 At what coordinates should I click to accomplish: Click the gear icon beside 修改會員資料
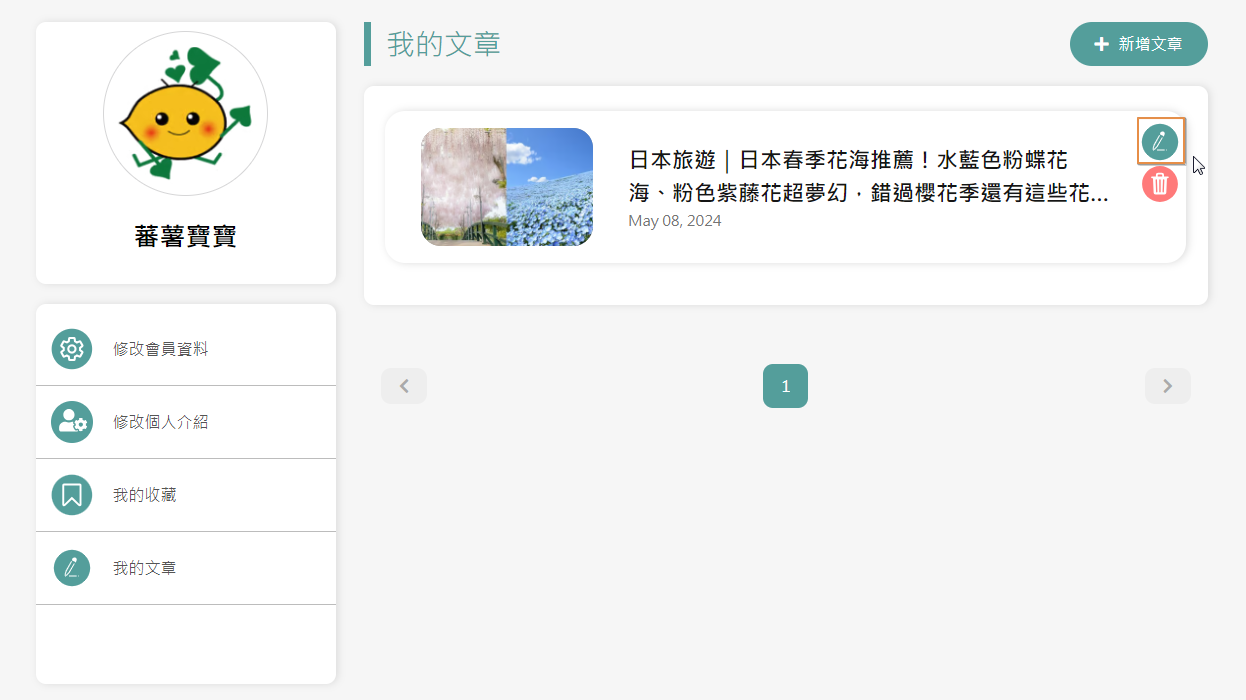point(71,348)
